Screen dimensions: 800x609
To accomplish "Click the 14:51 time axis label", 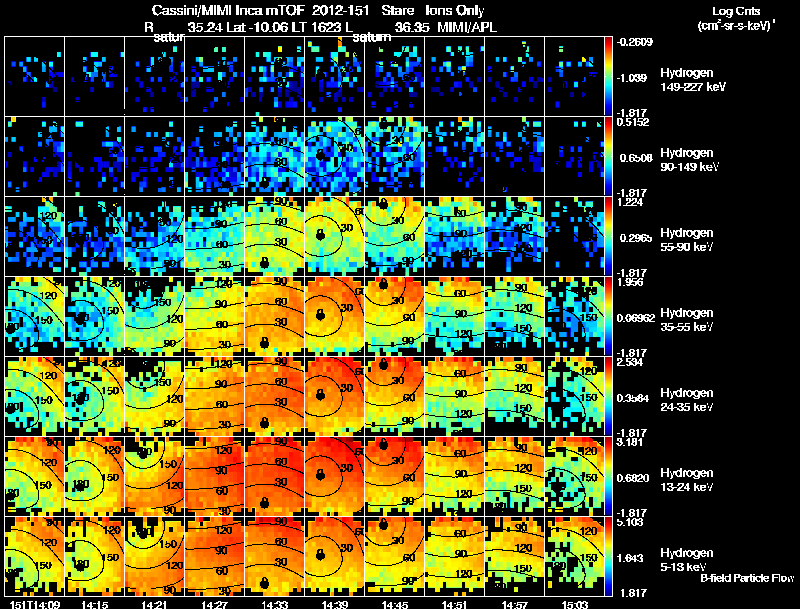I will pyautogui.click(x=455, y=605).
